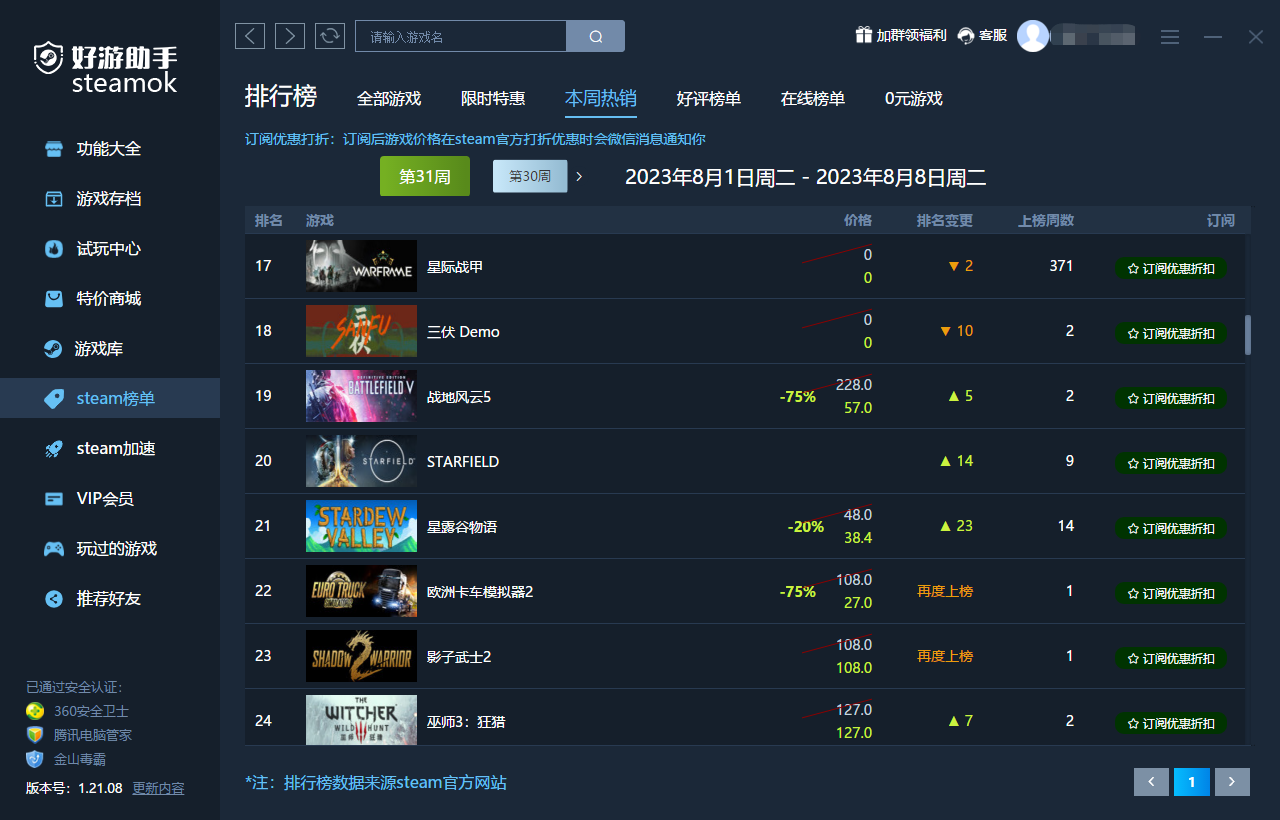Switch to 好评榜单 tab
Image resolution: width=1280 pixels, height=820 pixels.
pos(709,99)
